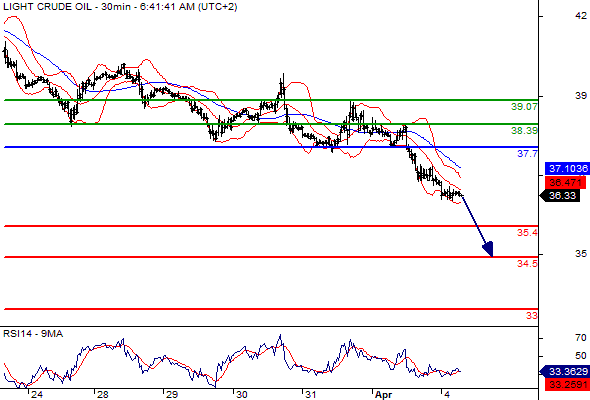Select the 24 date marker on axis

click(x=37, y=395)
